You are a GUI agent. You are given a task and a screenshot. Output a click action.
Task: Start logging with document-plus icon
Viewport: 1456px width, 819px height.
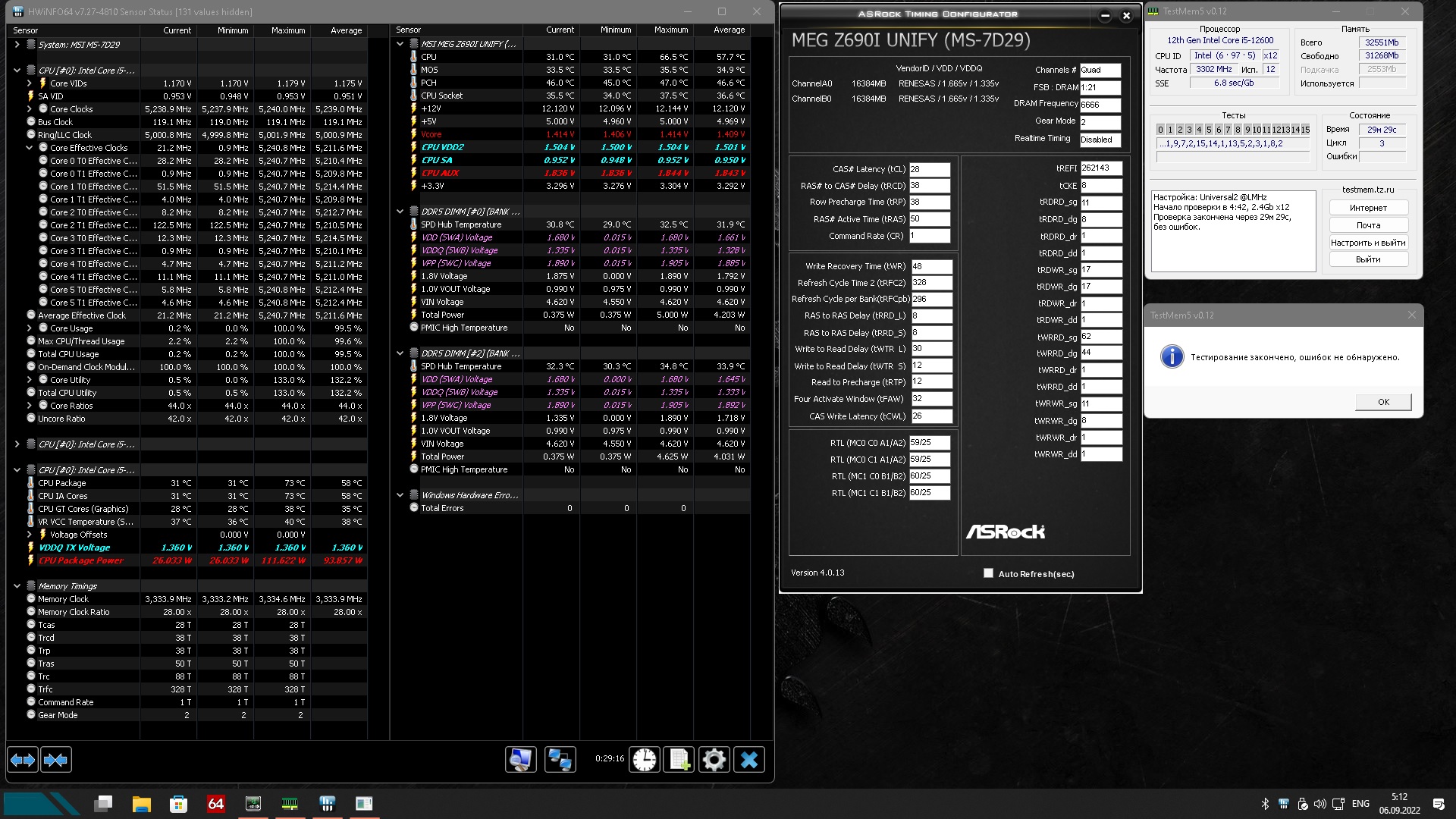click(x=679, y=759)
